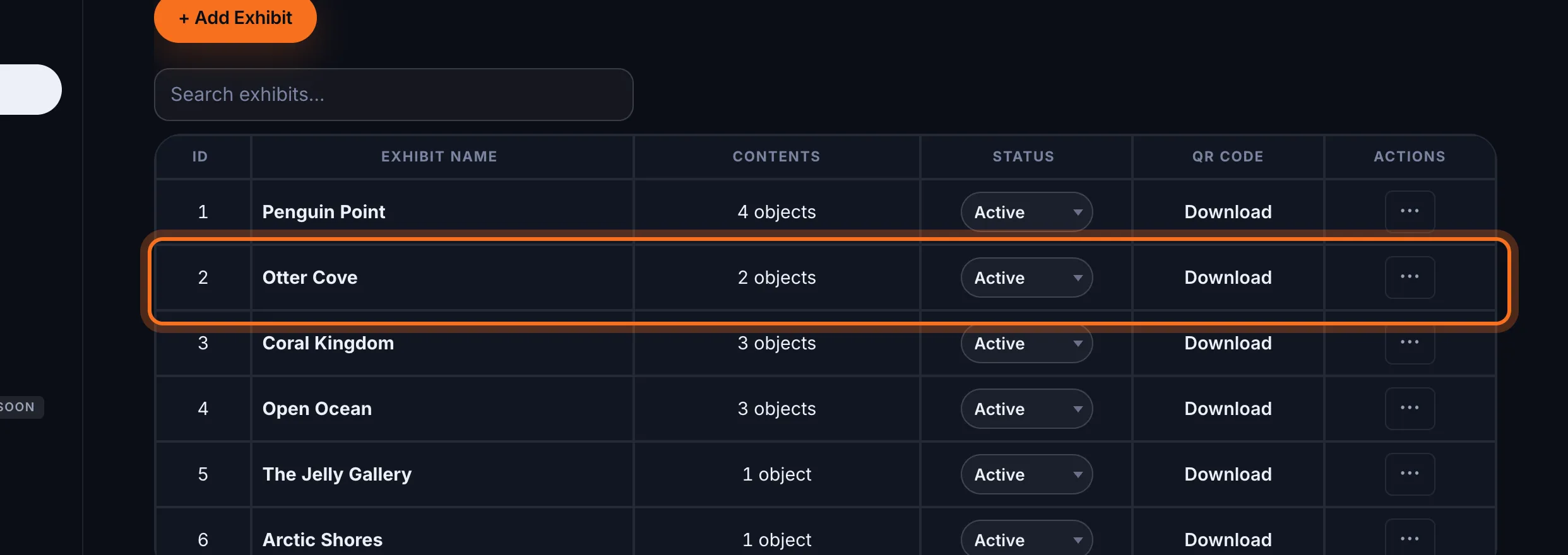The height and width of the screenshot is (555, 1568).
Task: Download the Arctic Shores QR code
Action: 1228,540
